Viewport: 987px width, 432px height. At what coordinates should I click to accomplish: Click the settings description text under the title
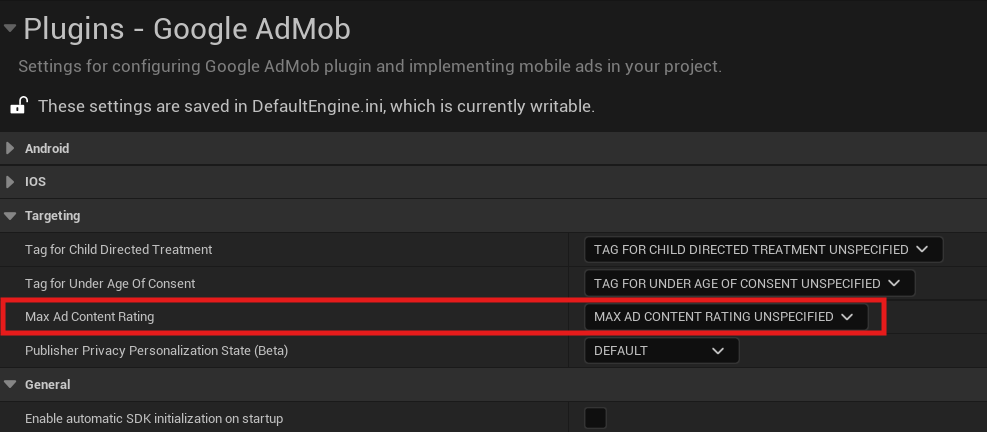370,67
